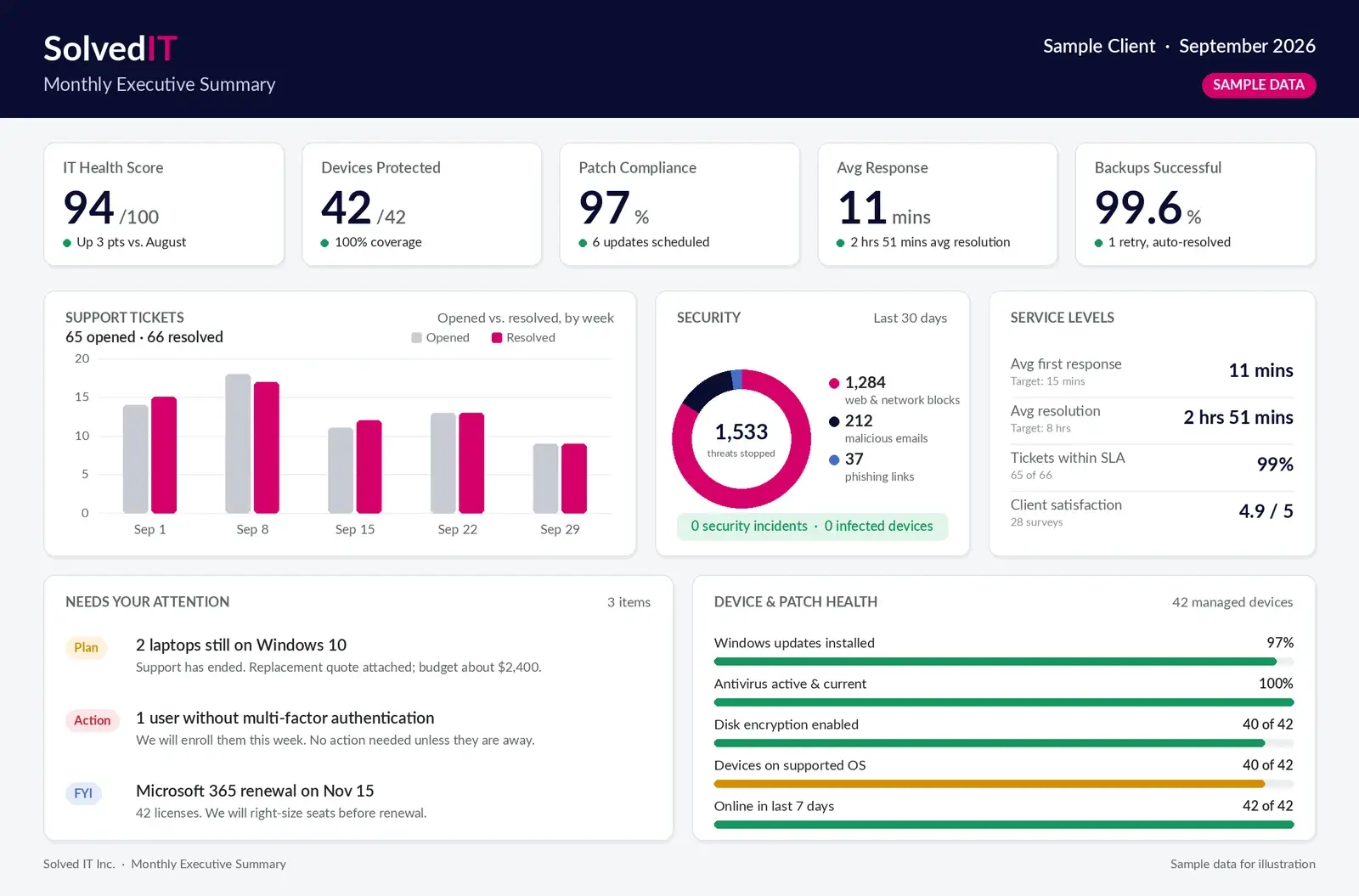This screenshot has height=896, width=1359.
Task: Click Sample Client · September 2026 header text
Action: [x=1179, y=46]
